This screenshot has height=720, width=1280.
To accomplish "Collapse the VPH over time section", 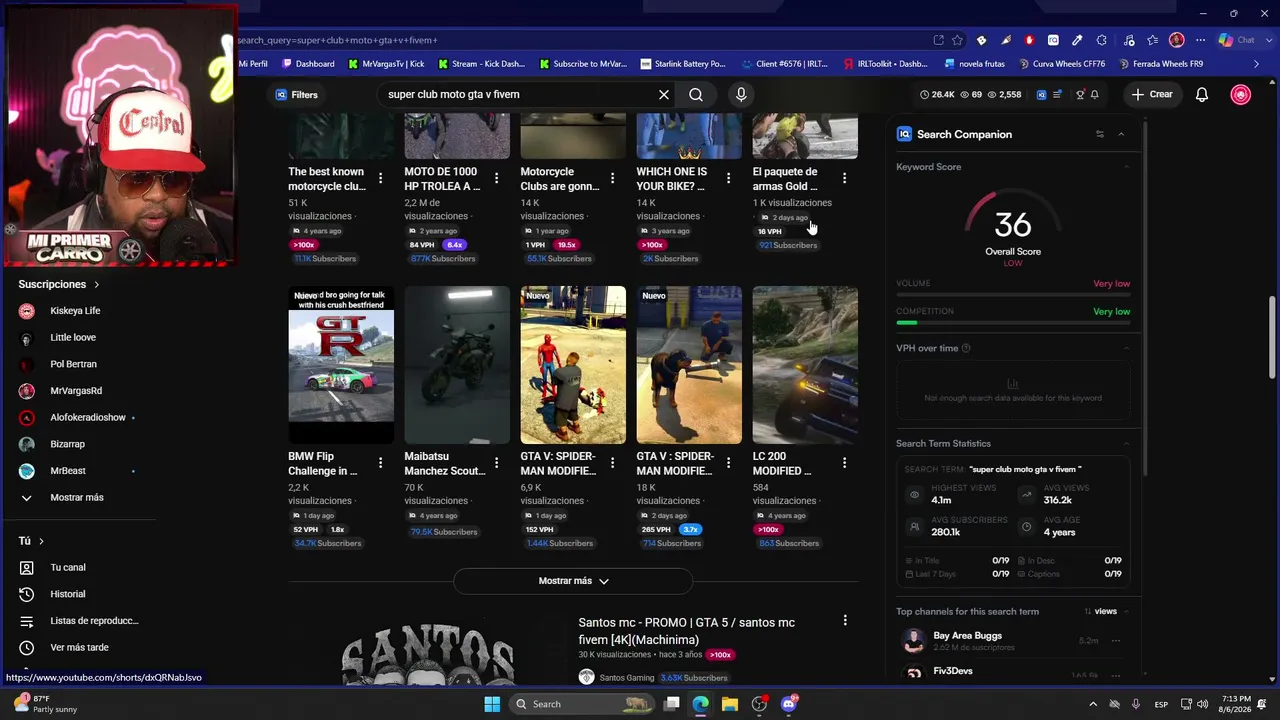I will (x=1126, y=348).
